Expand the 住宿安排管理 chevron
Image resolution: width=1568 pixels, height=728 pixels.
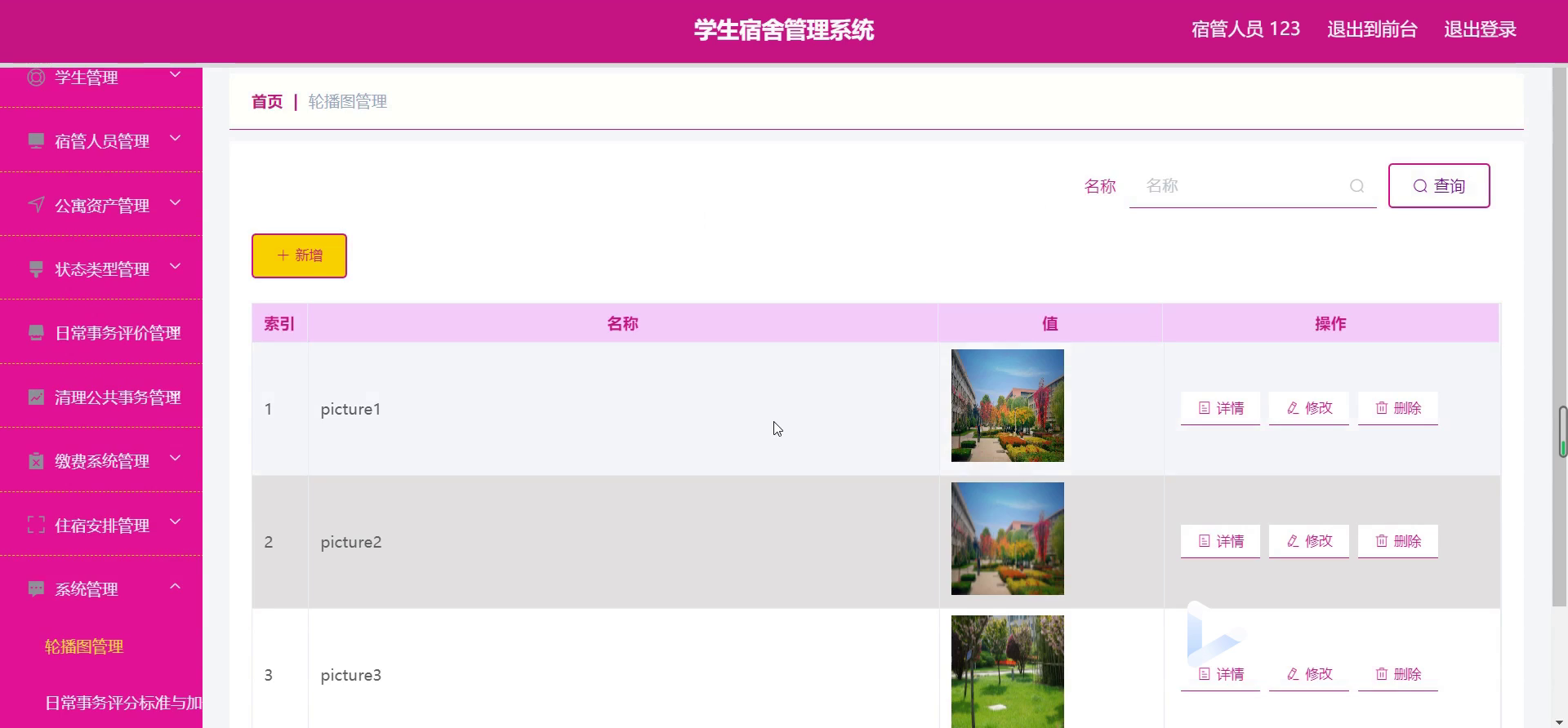pyautogui.click(x=175, y=523)
